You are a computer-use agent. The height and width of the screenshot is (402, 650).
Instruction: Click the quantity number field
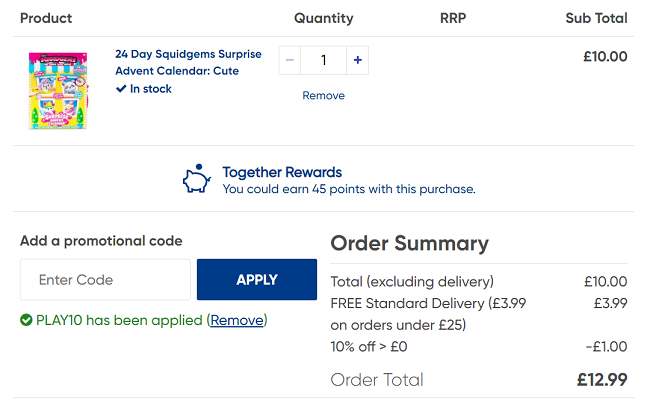coord(324,60)
